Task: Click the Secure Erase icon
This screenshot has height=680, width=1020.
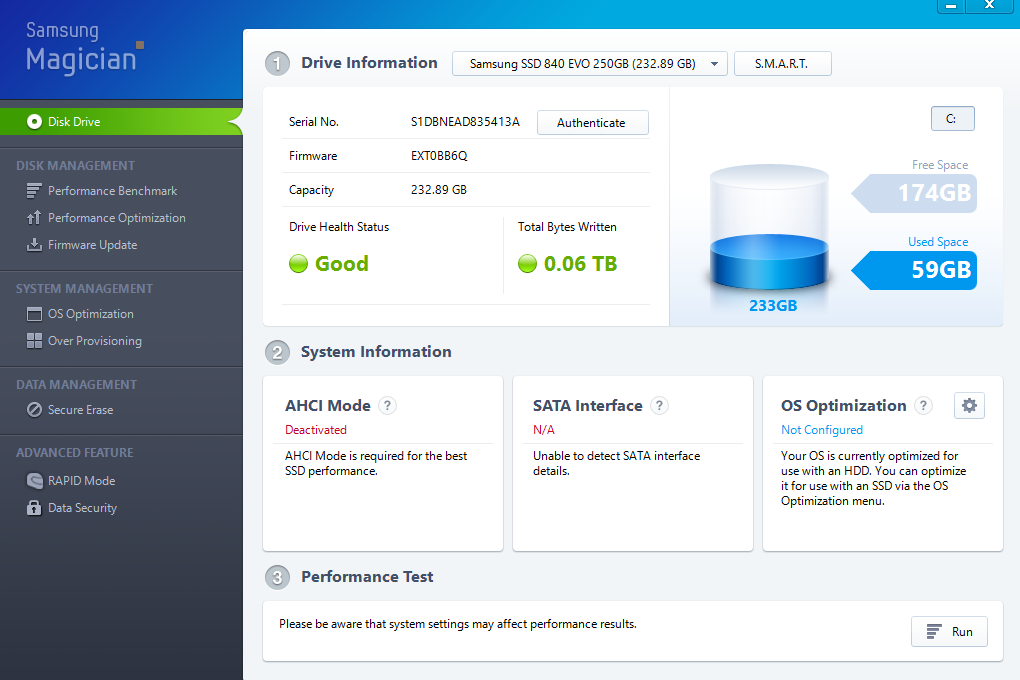Action: click(x=34, y=410)
